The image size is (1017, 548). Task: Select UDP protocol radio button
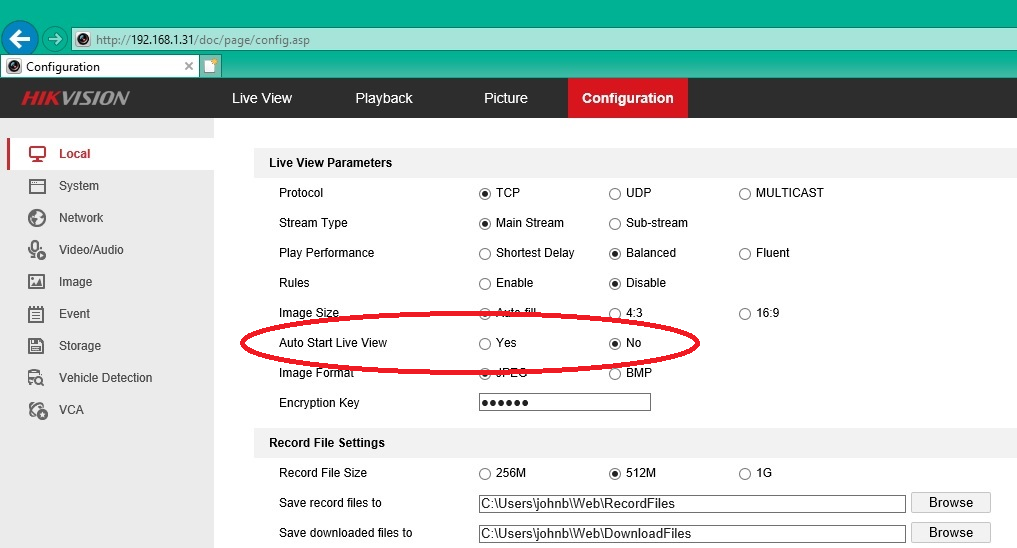pos(615,193)
